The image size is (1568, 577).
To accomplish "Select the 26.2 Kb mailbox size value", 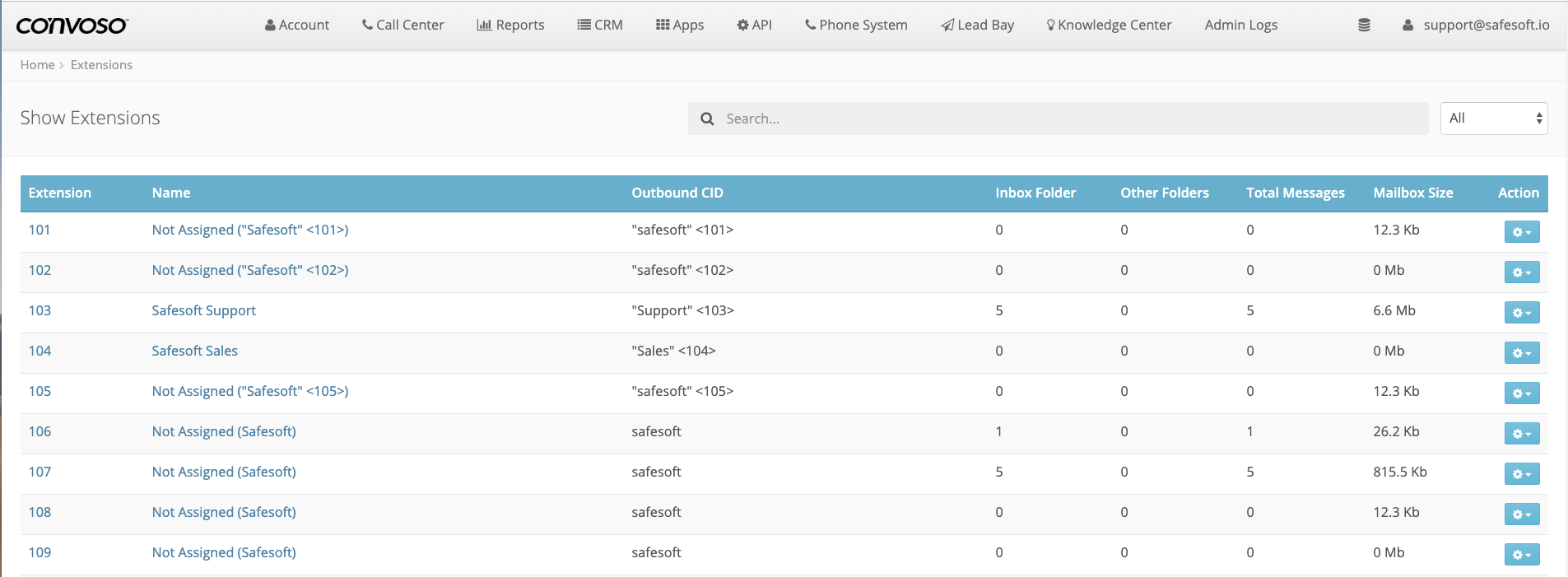I will click(1396, 432).
